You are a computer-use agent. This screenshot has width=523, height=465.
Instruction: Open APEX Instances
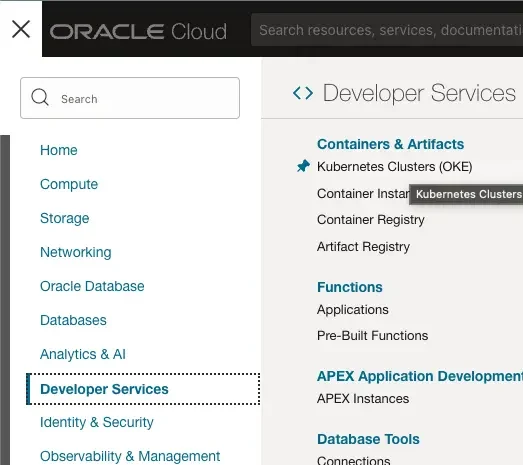(363, 399)
